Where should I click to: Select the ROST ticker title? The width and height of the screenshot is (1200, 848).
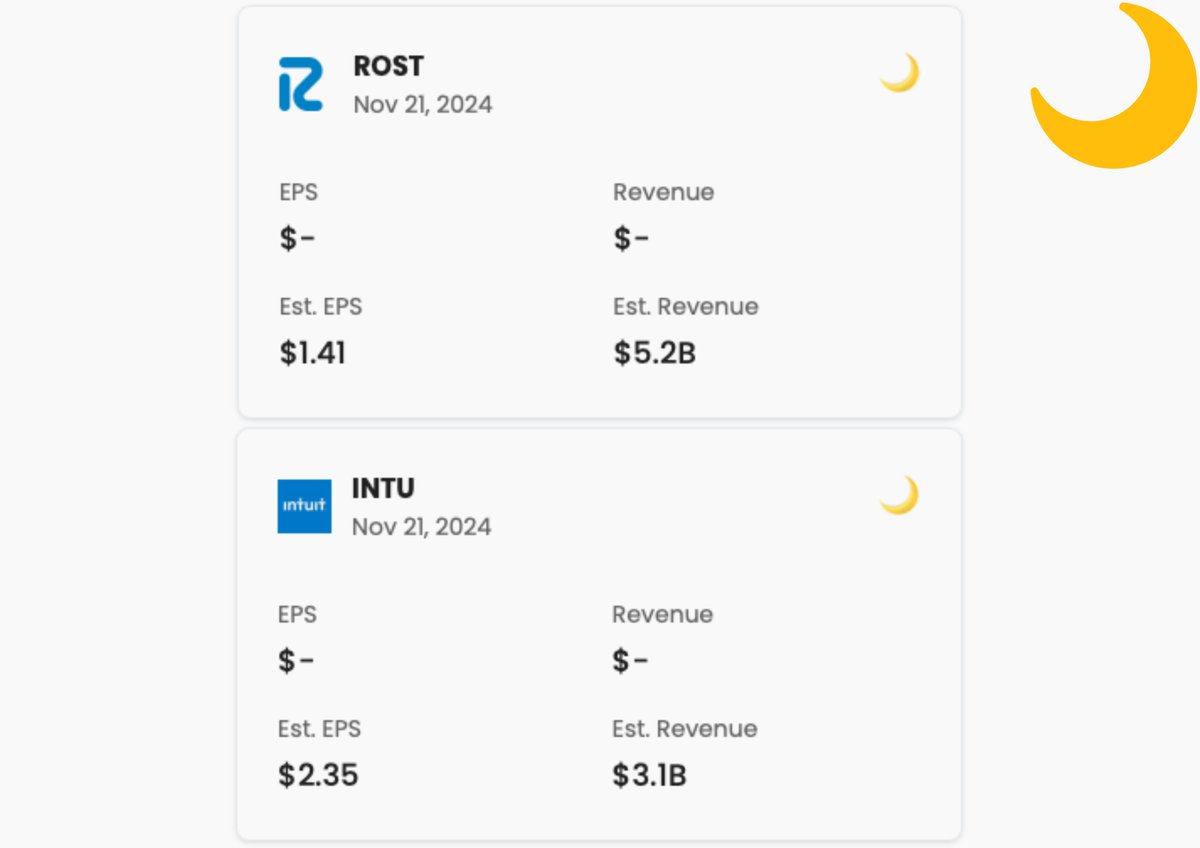point(388,67)
